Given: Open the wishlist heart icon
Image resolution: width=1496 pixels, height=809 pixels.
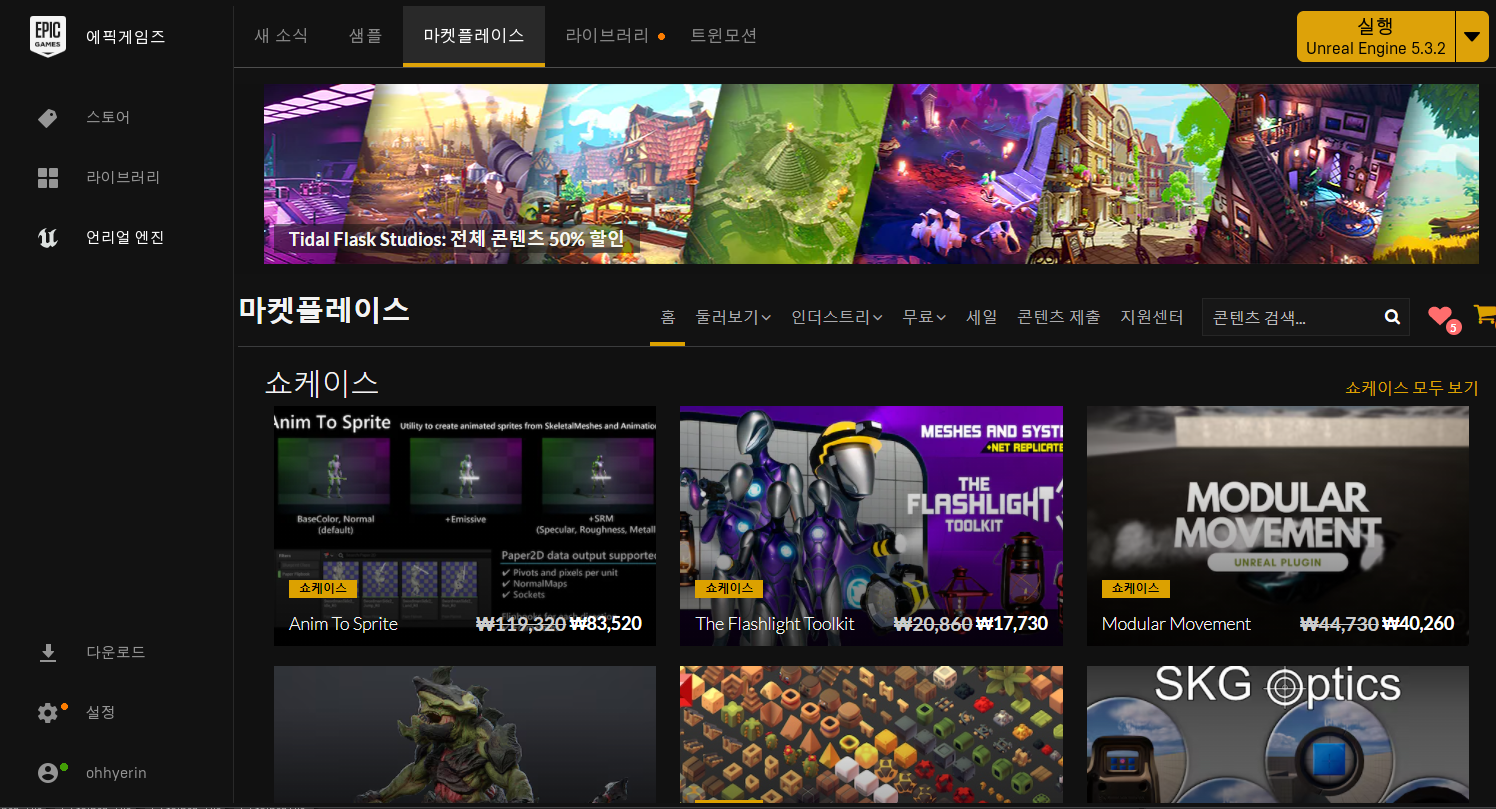Looking at the screenshot, I should click(1439, 316).
